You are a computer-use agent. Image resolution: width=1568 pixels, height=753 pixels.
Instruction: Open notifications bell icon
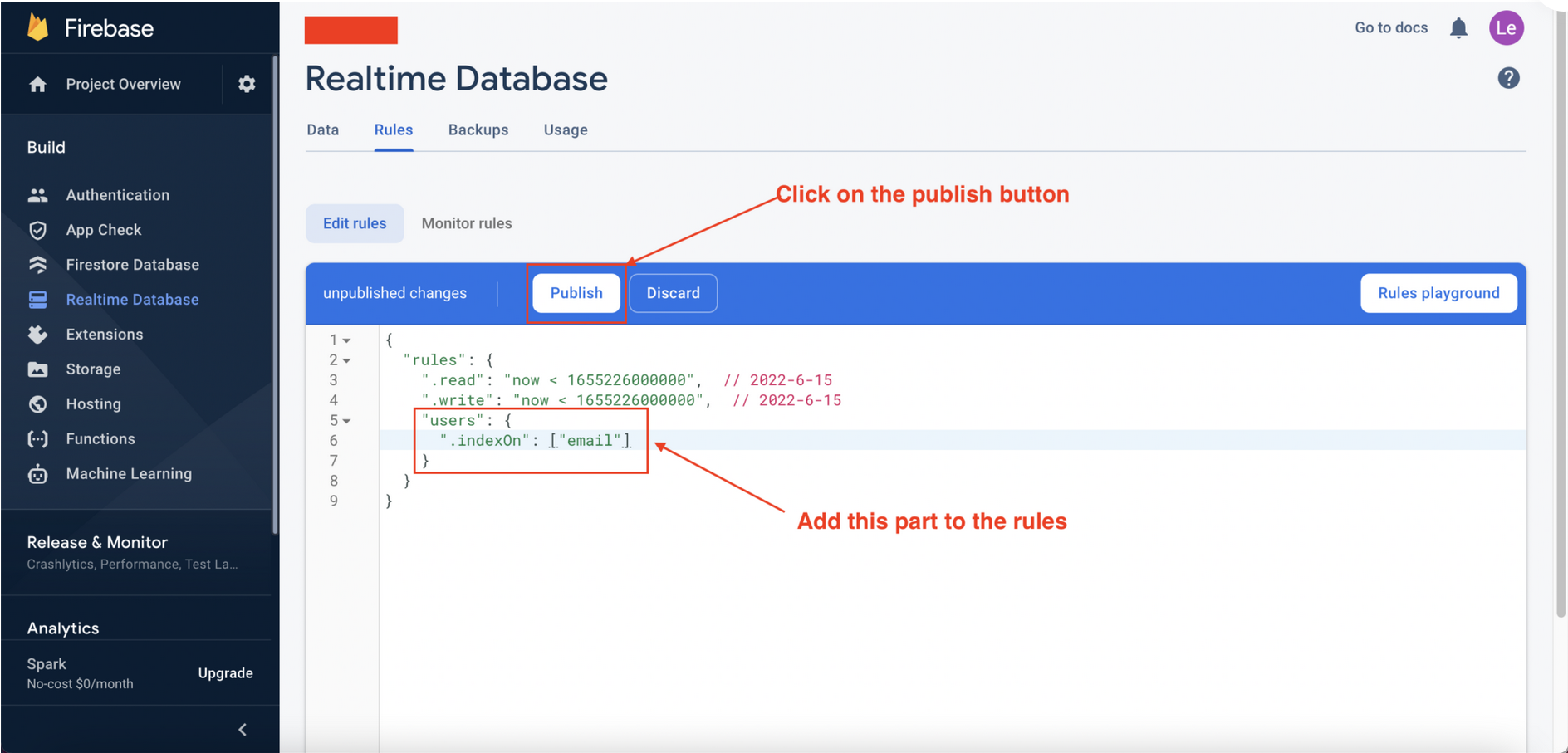click(x=1458, y=28)
